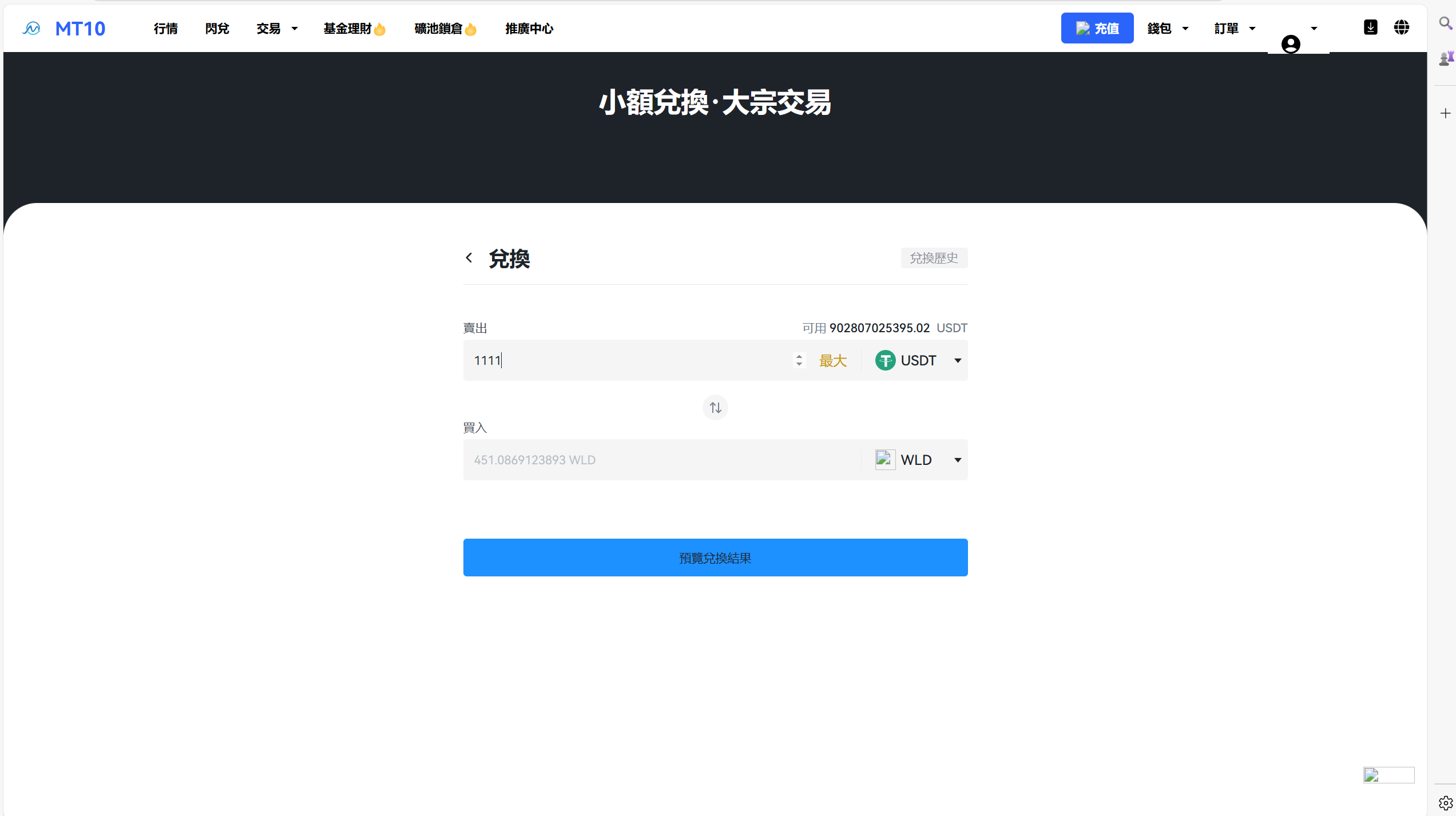Click the user avatar icon
The image size is (1456, 816).
[1290, 43]
